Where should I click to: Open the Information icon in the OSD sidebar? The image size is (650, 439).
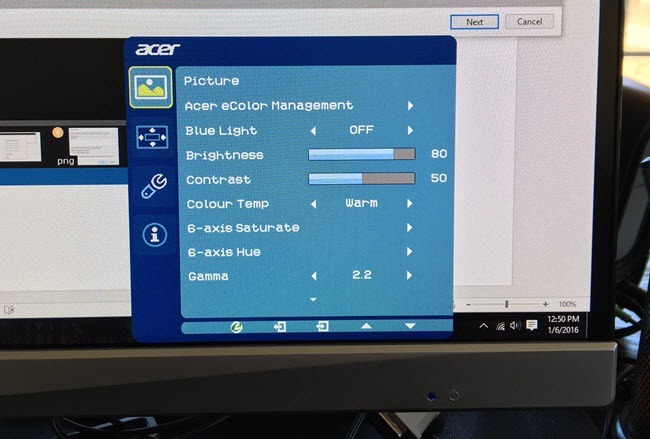[x=155, y=235]
